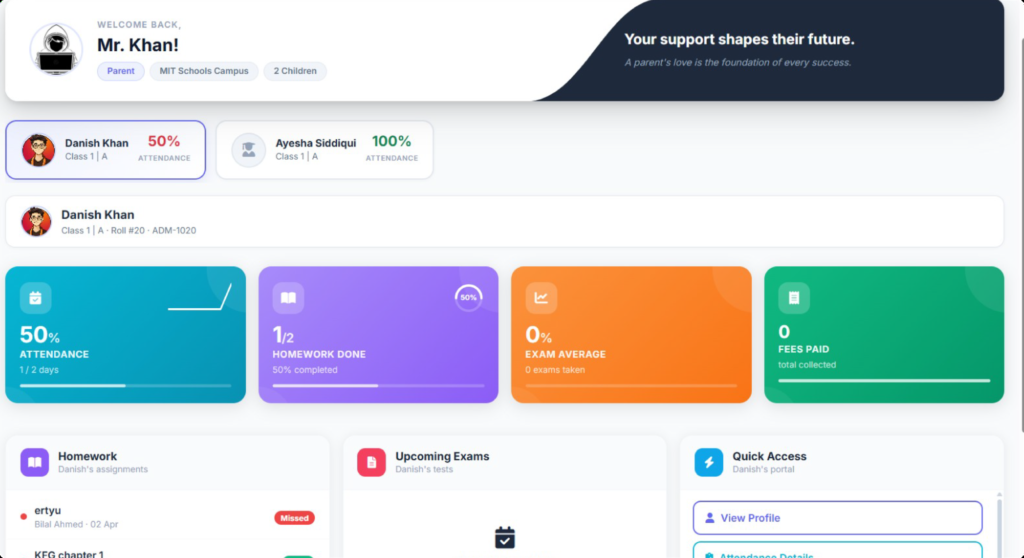Click the 50% circular progress ring
Screen dimensions: 1024x558
click(x=468, y=297)
